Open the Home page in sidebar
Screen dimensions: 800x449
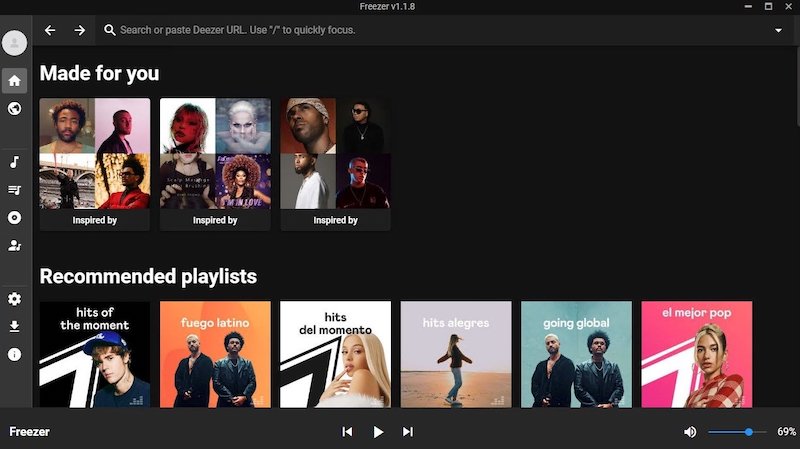(x=14, y=81)
